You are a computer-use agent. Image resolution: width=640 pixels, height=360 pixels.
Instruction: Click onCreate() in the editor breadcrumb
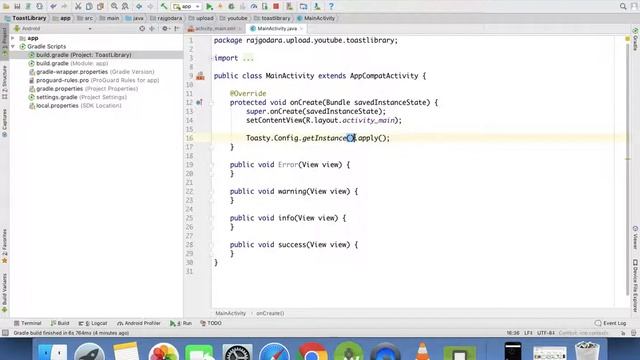[x=270, y=313]
